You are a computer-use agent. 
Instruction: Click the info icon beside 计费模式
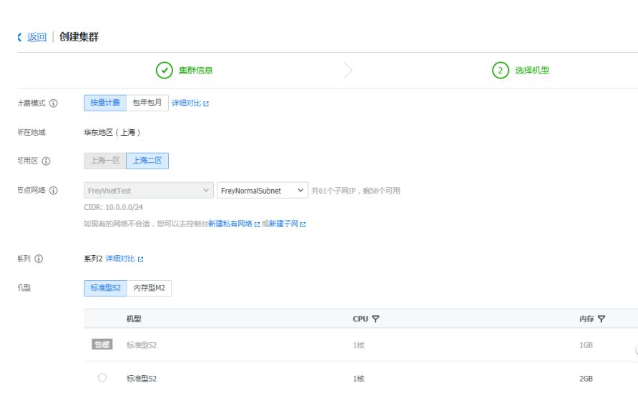53,103
